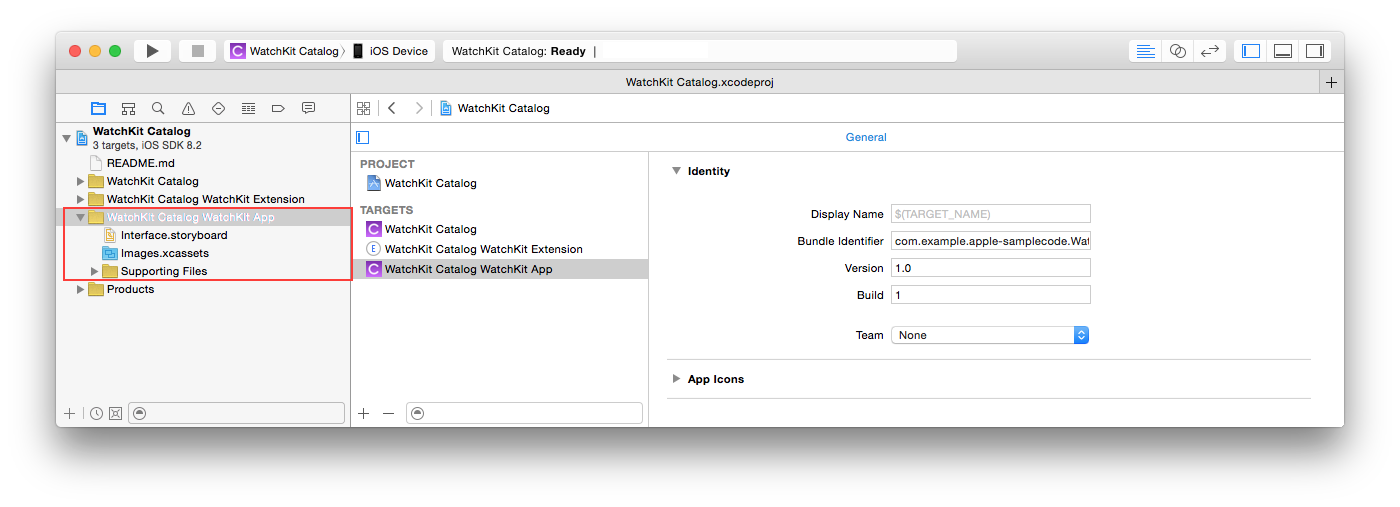Viewport: 1400px width, 507px height.
Task: Toggle the Debug area
Action: (x=1283, y=51)
